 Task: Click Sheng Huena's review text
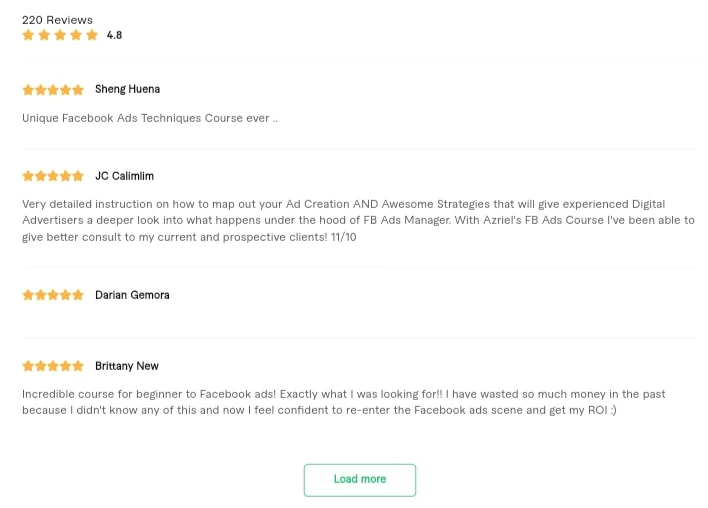coord(150,118)
